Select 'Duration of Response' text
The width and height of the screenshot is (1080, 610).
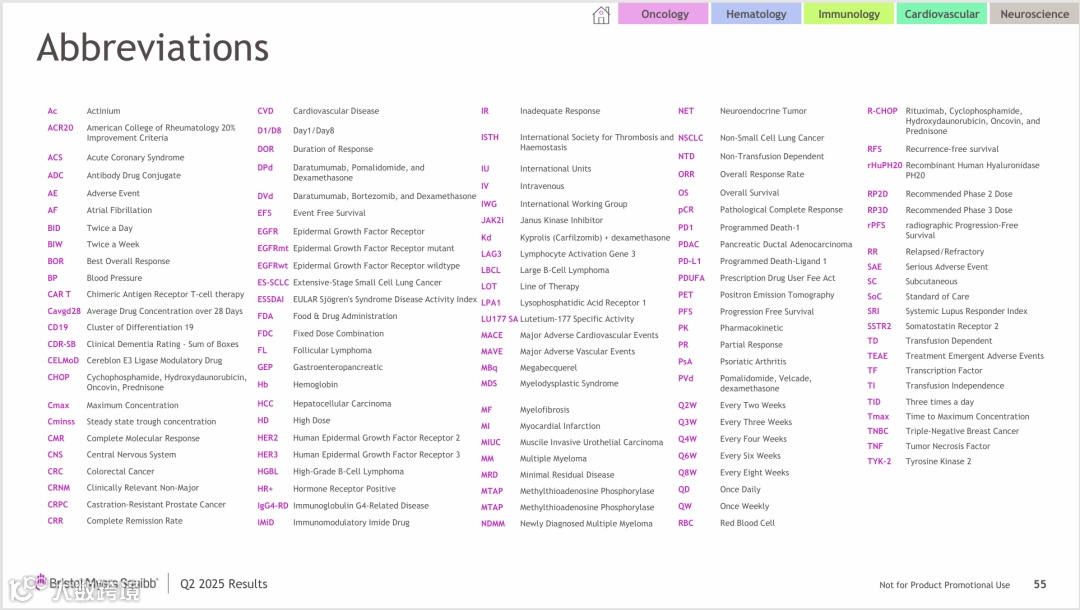tap(333, 149)
